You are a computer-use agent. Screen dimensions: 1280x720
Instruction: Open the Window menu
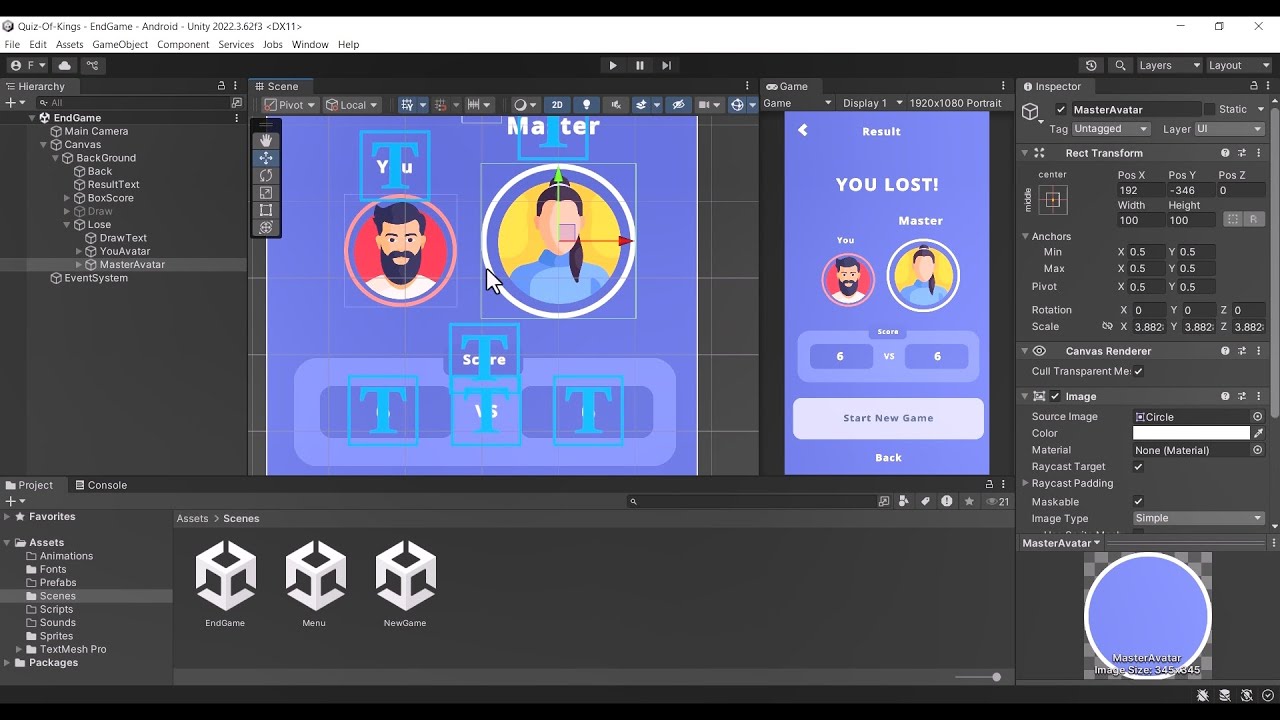click(x=310, y=45)
